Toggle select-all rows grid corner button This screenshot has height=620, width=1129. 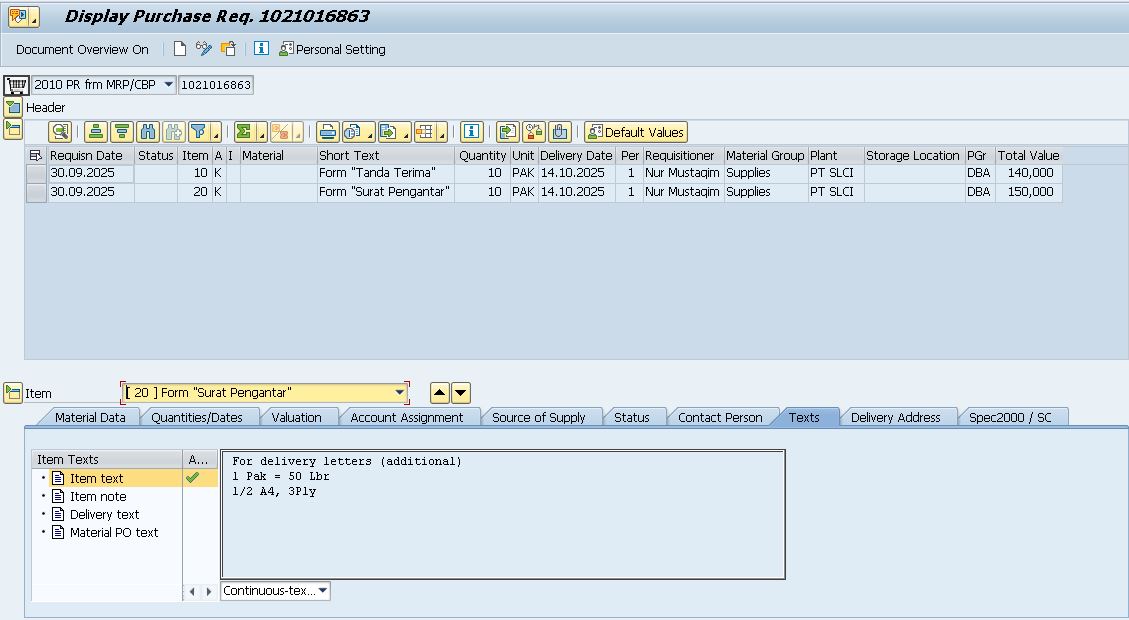click(x=36, y=155)
